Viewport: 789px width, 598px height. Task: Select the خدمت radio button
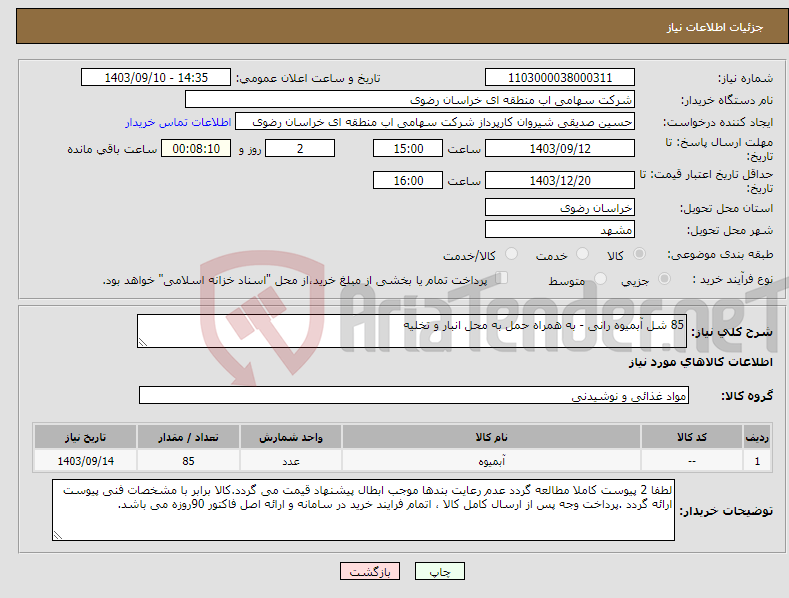click(x=582, y=254)
